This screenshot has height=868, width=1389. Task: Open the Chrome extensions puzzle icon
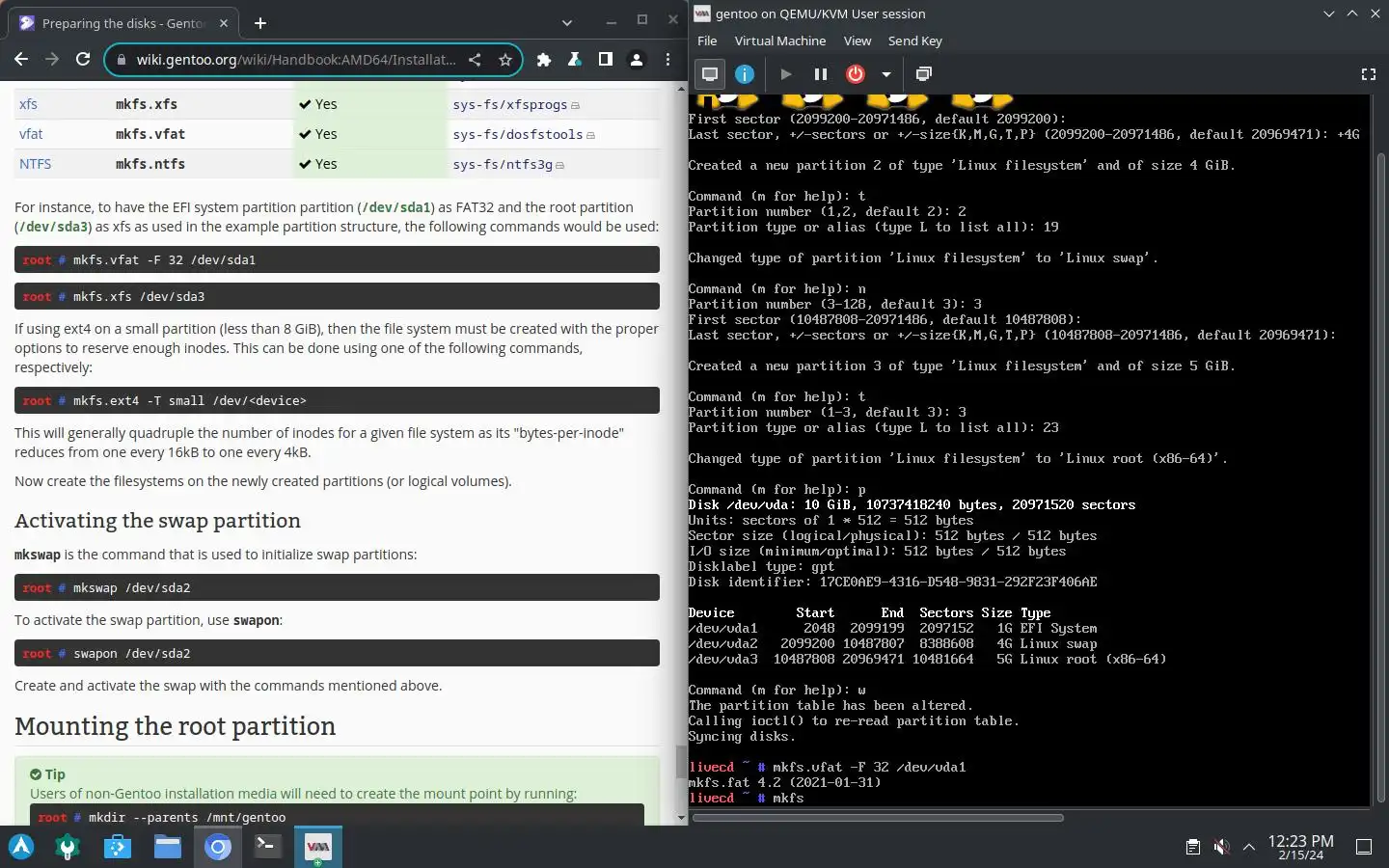tap(544, 60)
